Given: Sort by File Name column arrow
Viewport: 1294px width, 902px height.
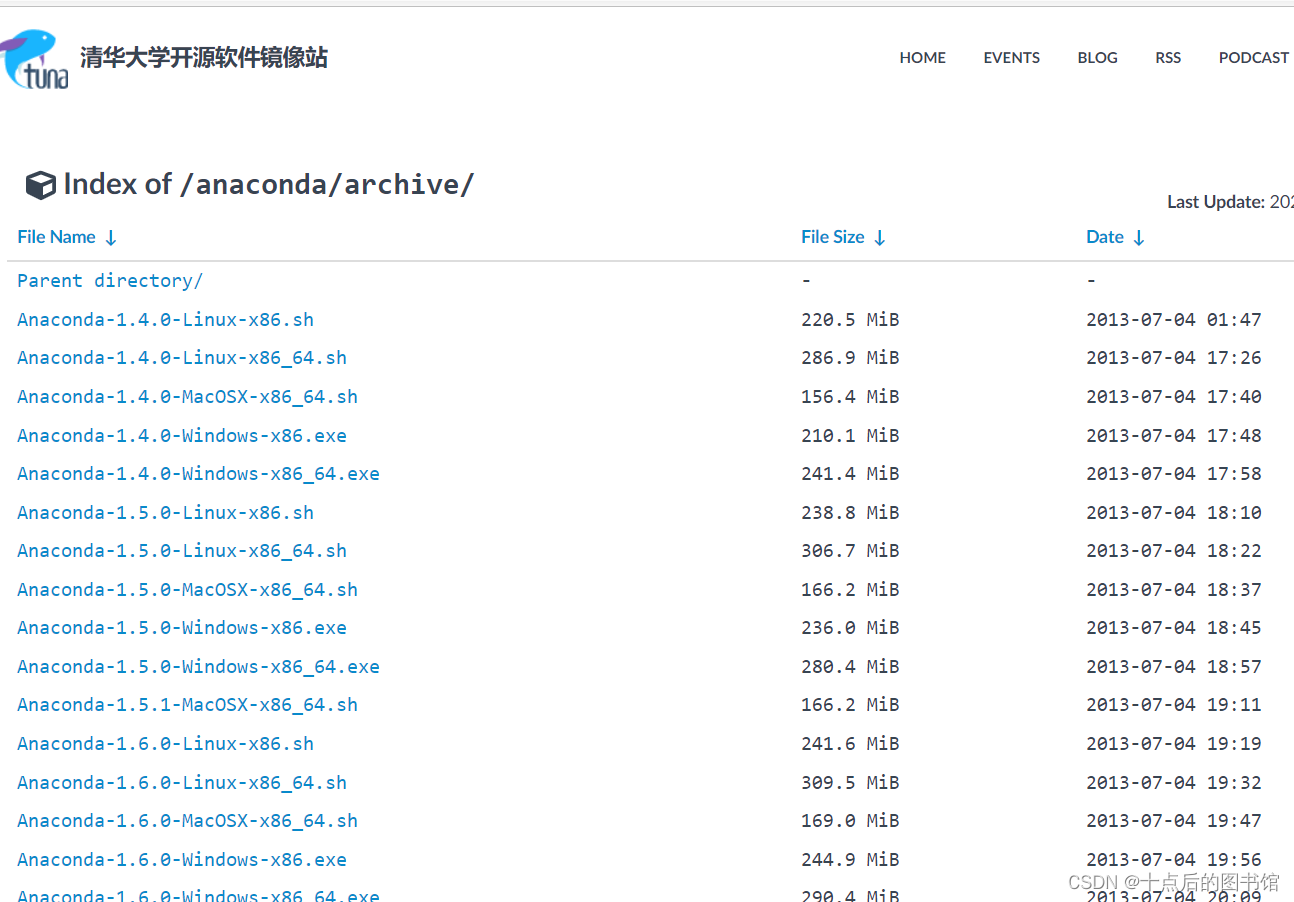Looking at the screenshot, I should pyautogui.click(x=111, y=238).
